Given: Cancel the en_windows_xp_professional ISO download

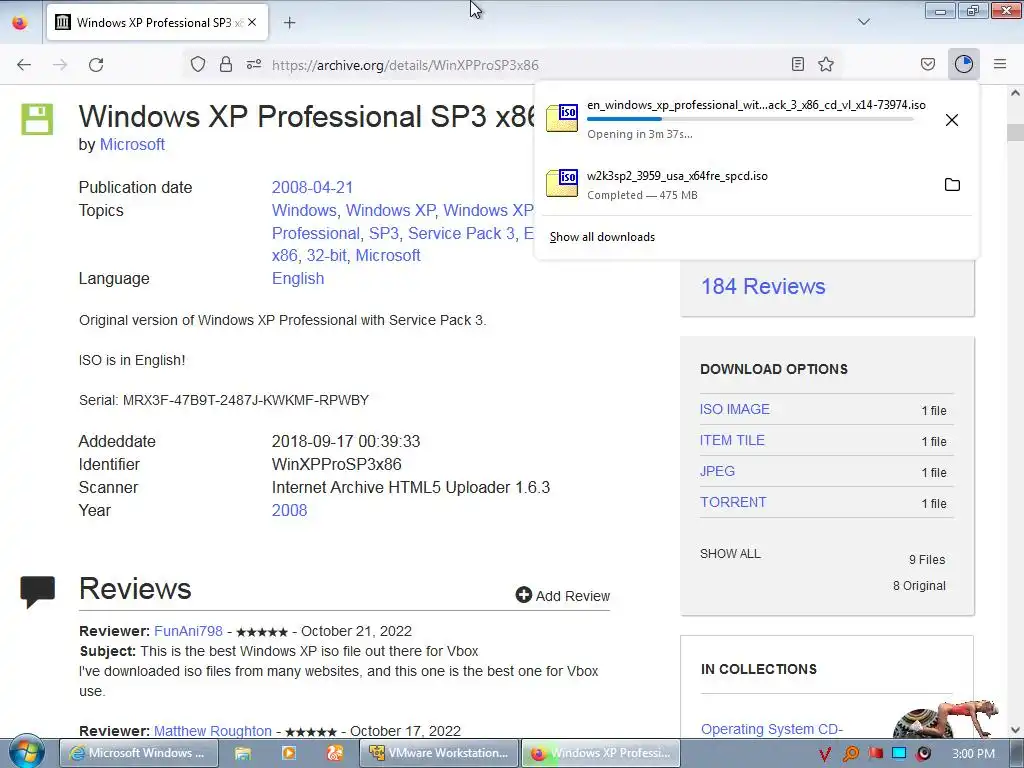Looking at the screenshot, I should [952, 120].
